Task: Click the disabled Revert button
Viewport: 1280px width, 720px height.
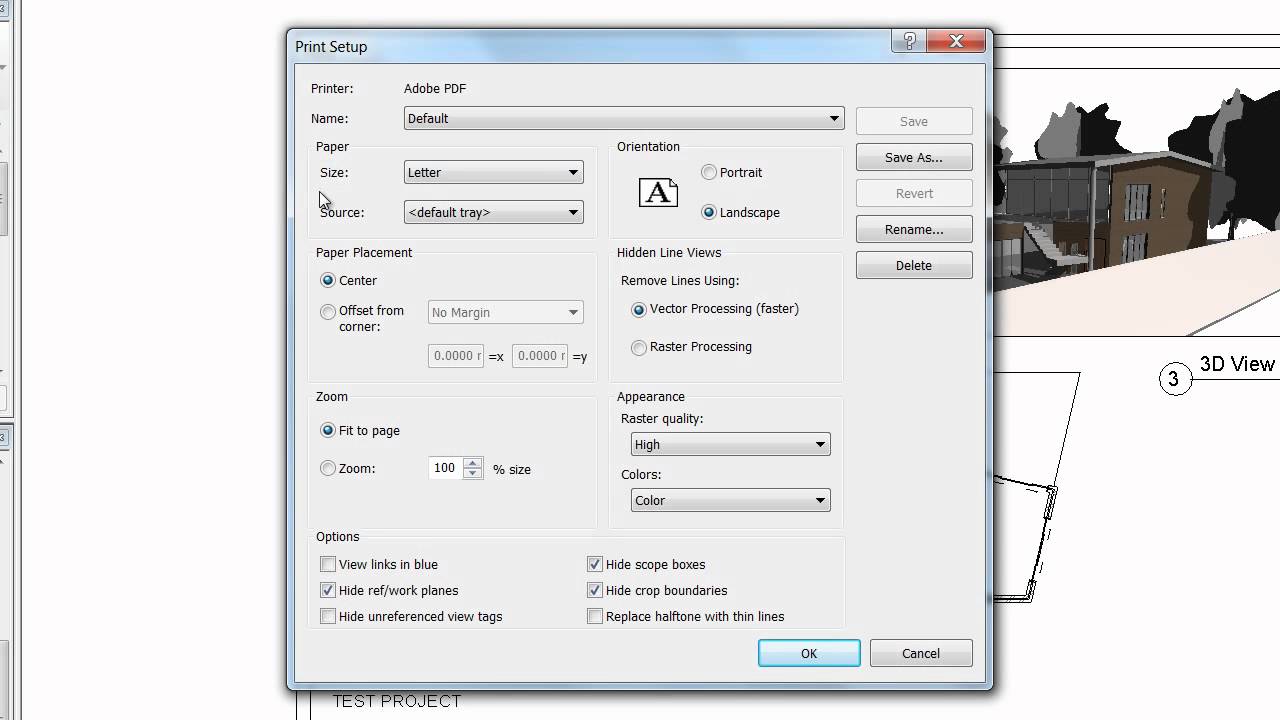Action: 914,193
